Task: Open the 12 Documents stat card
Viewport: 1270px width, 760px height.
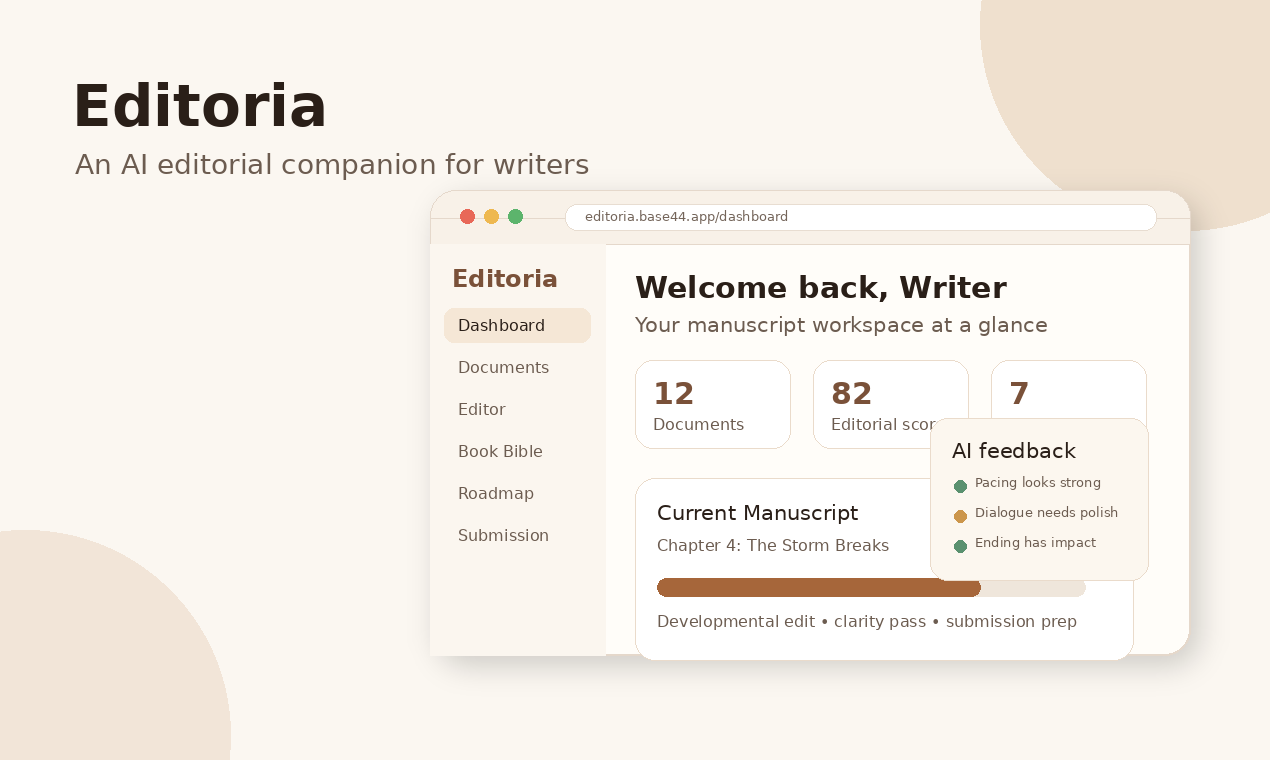Action: [713, 404]
